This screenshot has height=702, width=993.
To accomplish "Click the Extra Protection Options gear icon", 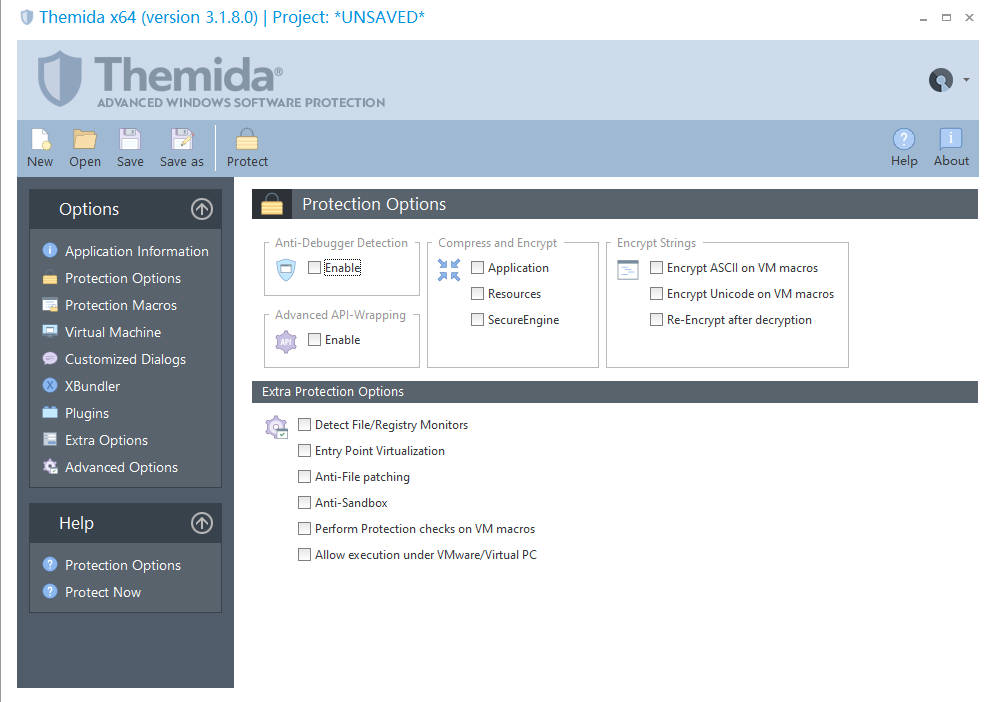I will tap(277, 427).
